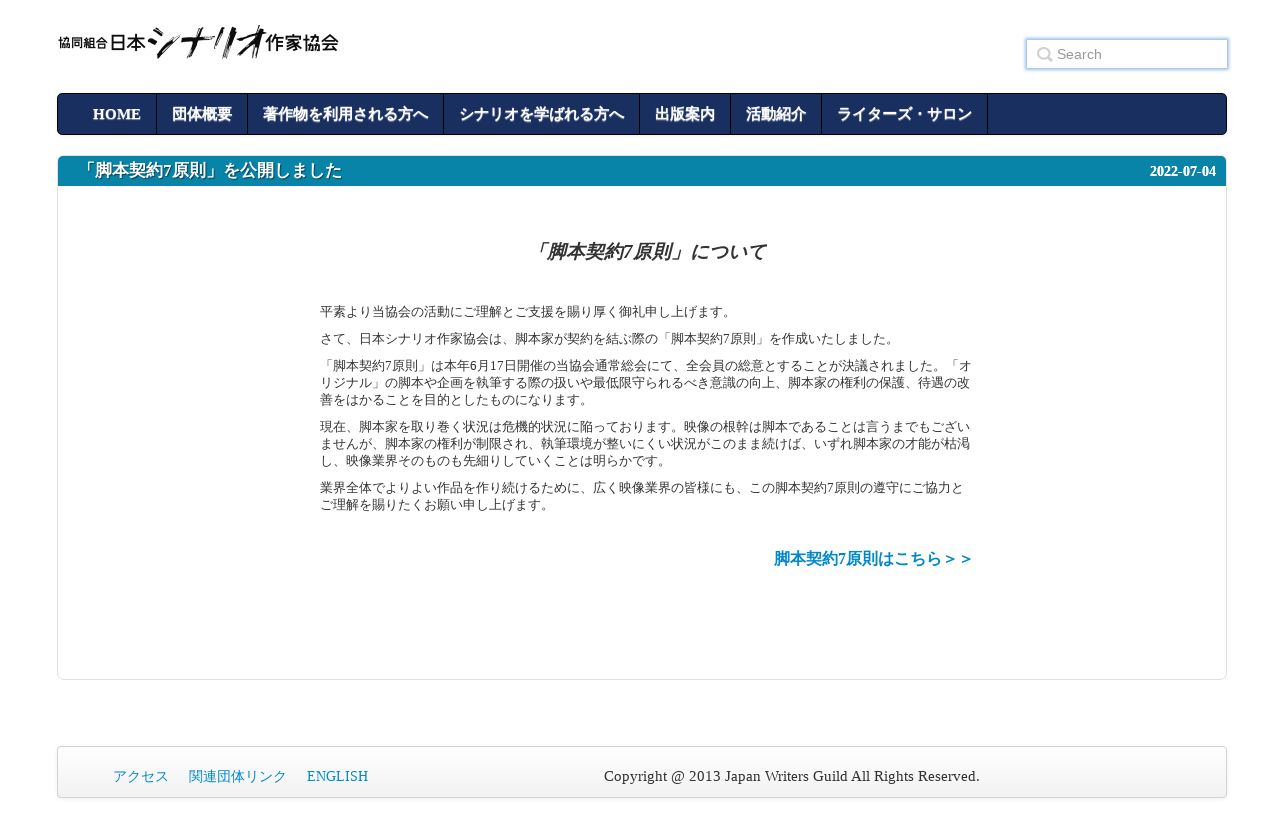Viewport: 1284px width, 813px height.
Task: Open the HOME menu item
Action: [x=116, y=114]
